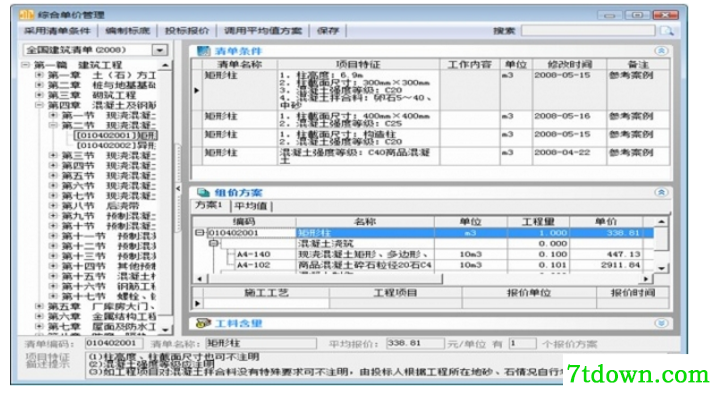Collapse the 组价方案 panel with its chevron
Image resolution: width=713 pixels, height=393 pixels.
pos(661,192)
